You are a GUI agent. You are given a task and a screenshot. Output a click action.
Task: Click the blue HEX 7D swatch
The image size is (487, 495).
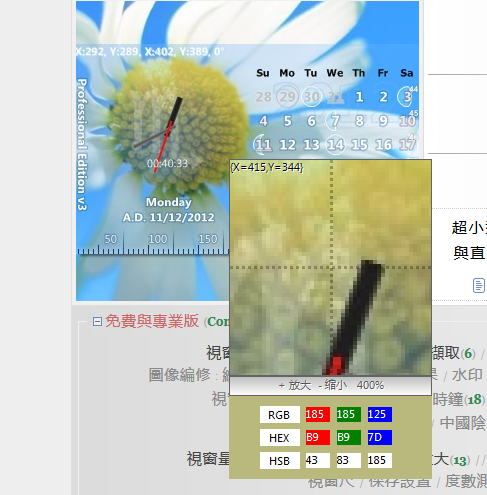coord(380,437)
